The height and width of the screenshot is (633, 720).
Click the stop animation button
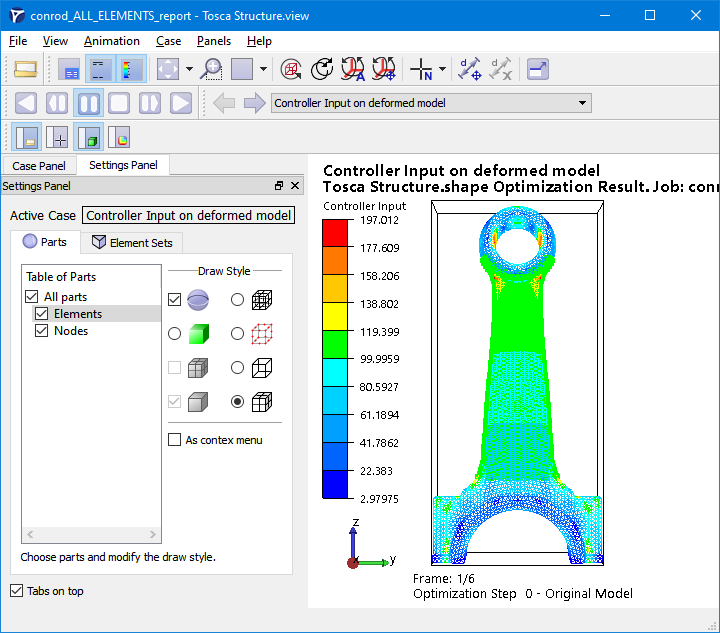[119, 103]
